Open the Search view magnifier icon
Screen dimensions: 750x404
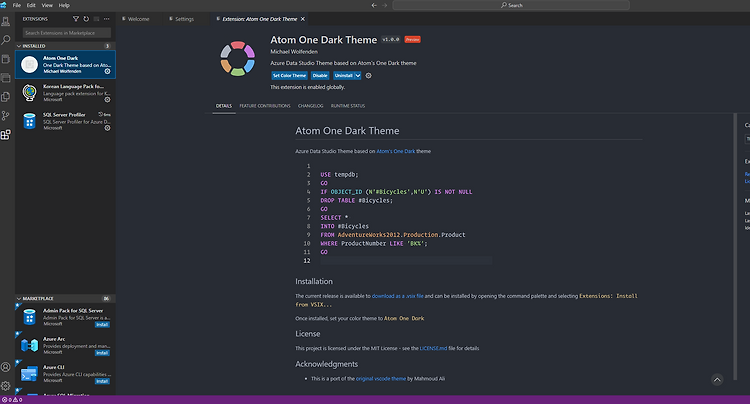coord(6,40)
